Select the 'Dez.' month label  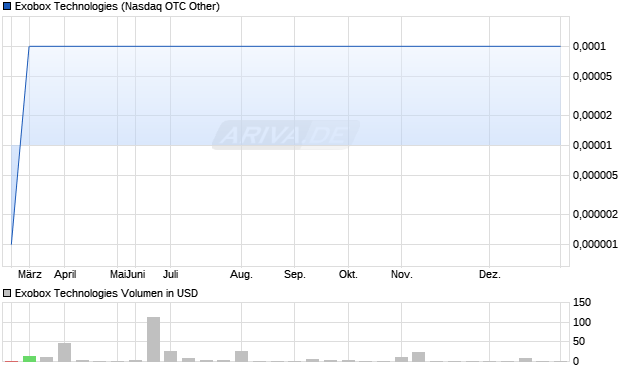[490, 274]
